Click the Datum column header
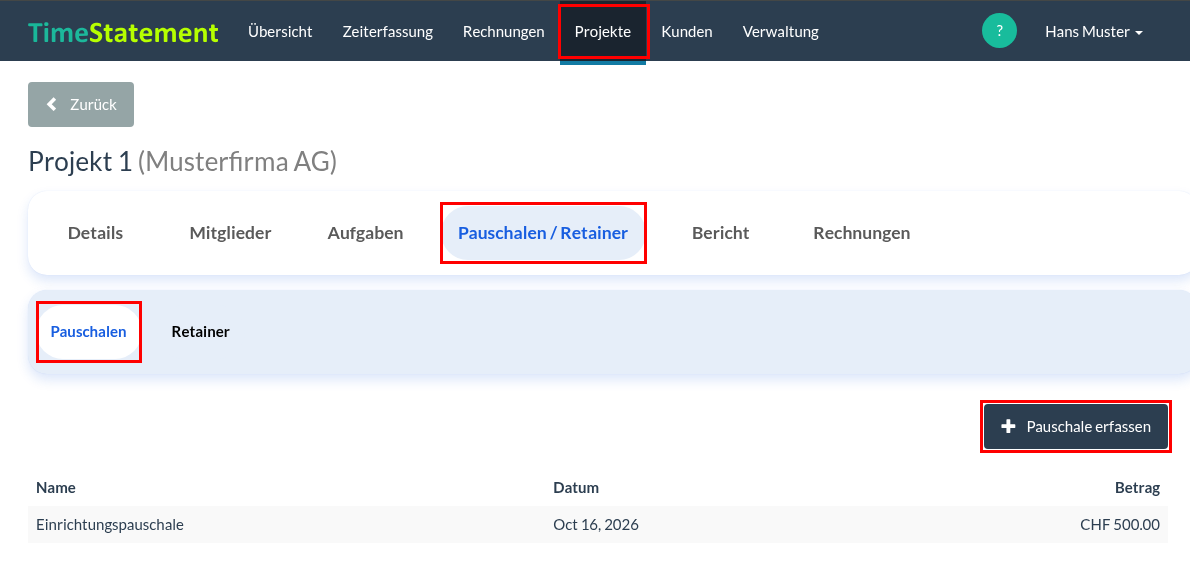Viewport: 1190px width, 564px height. (x=576, y=488)
